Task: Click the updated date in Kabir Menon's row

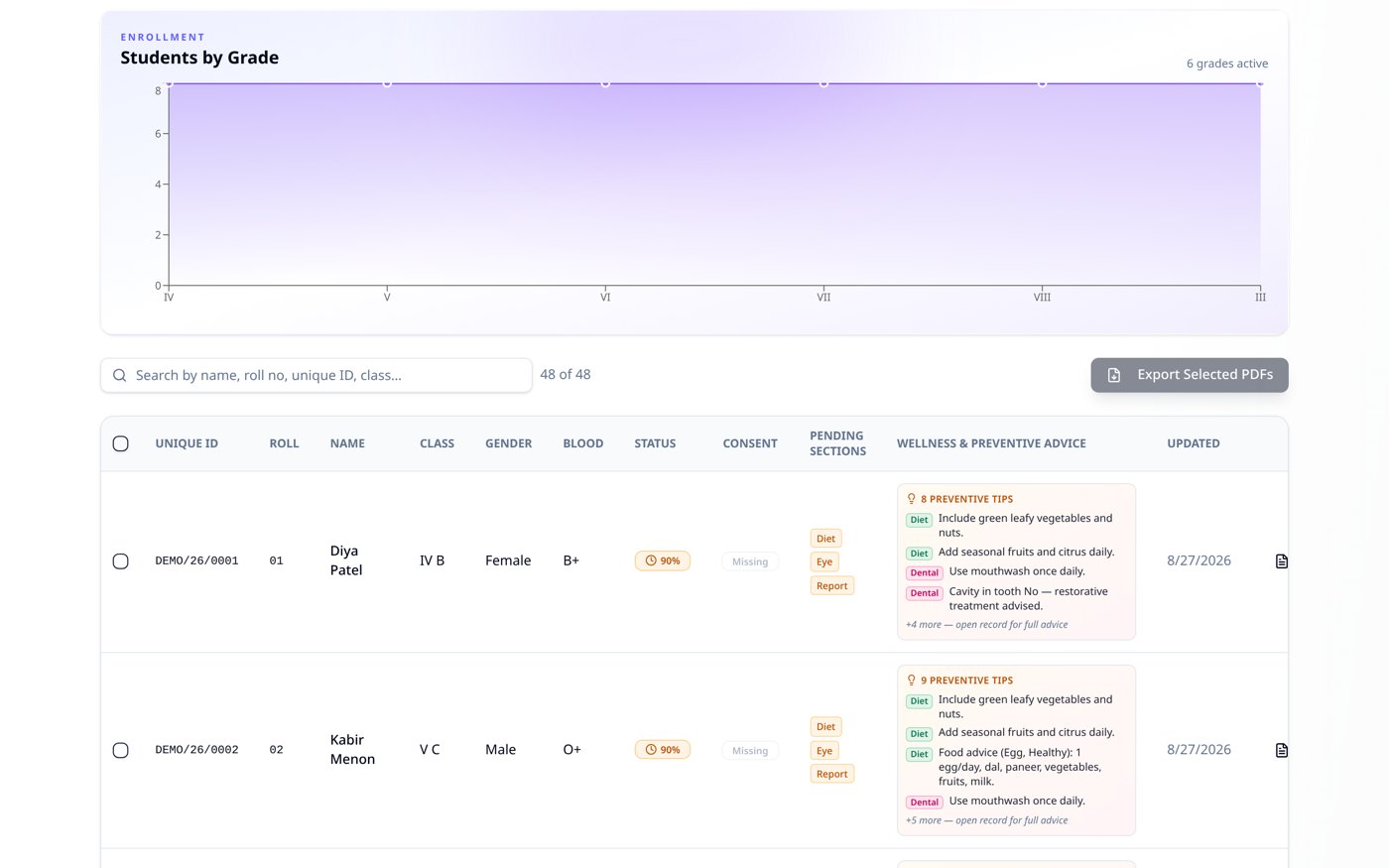Action: [1199, 749]
